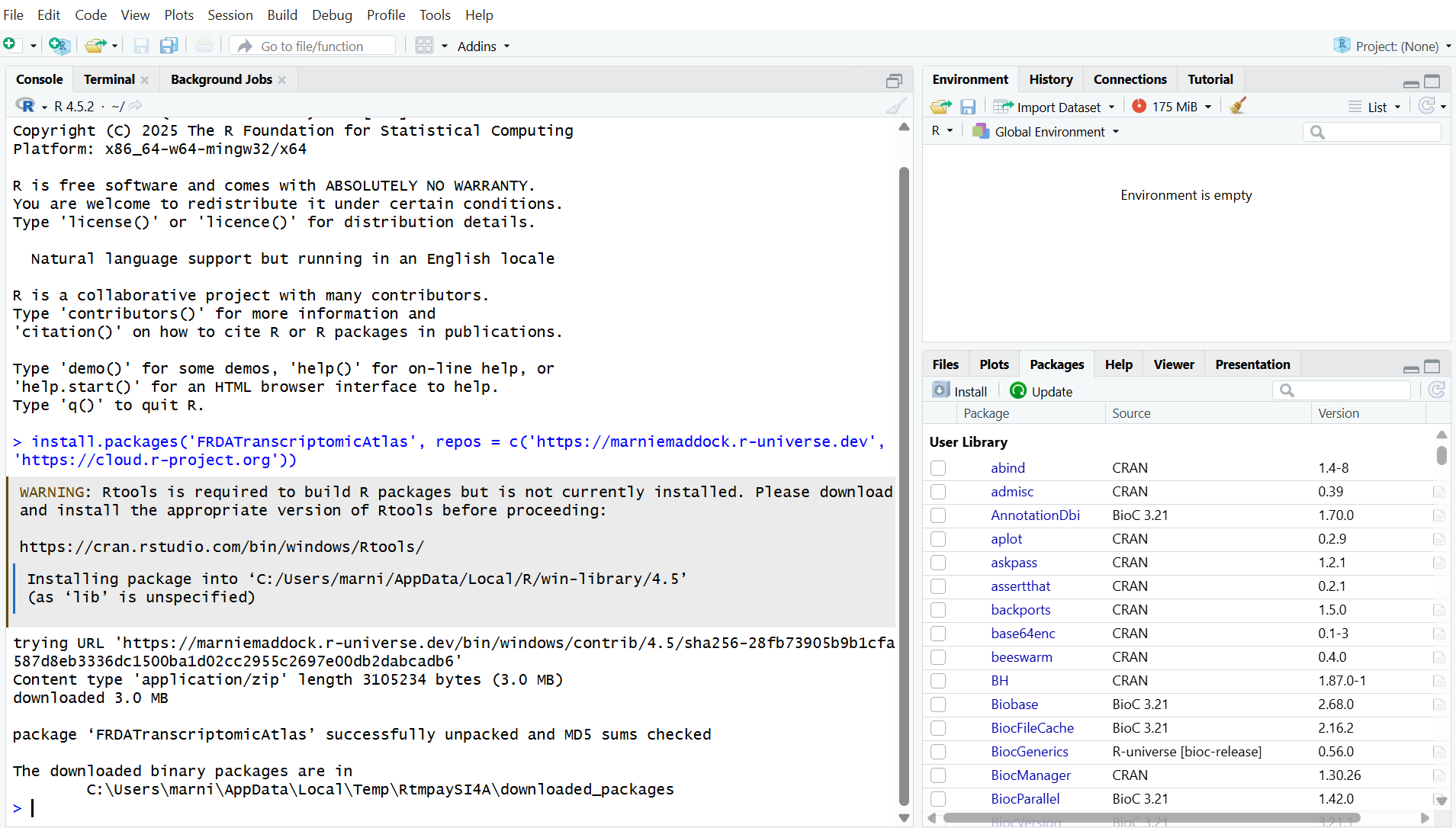Enable the Biobase package checkbox

tap(938, 704)
